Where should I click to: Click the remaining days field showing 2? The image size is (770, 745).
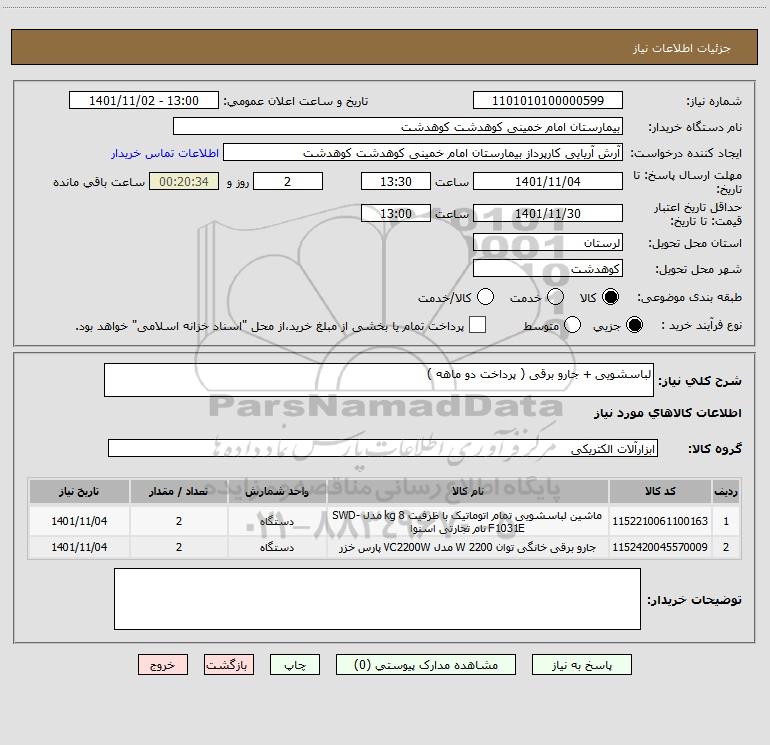click(x=288, y=181)
